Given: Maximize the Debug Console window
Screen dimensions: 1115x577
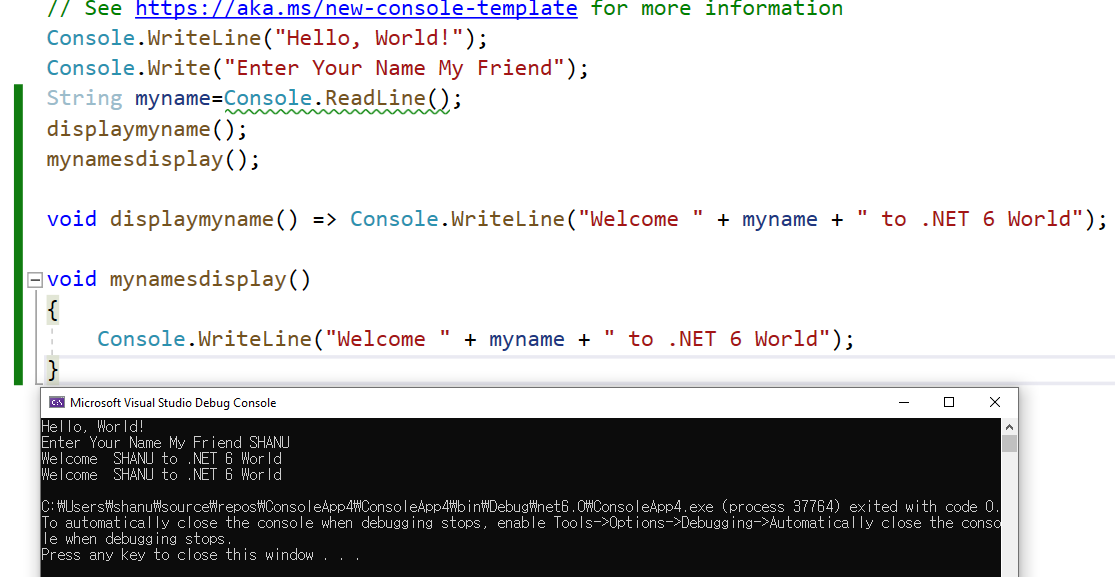Looking at the screenshot, I should [949, 403].
